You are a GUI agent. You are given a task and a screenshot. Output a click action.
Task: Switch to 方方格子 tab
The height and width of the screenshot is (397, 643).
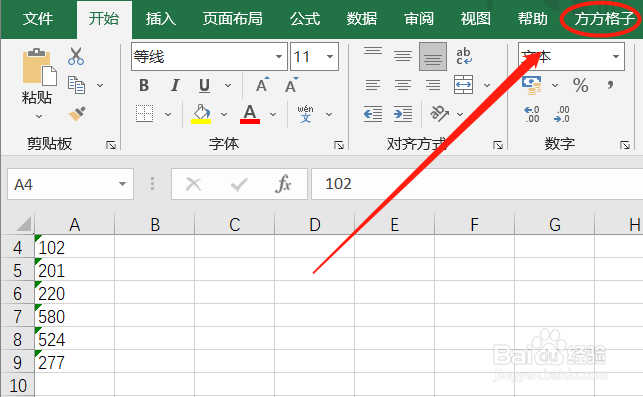tap(604, 19)
